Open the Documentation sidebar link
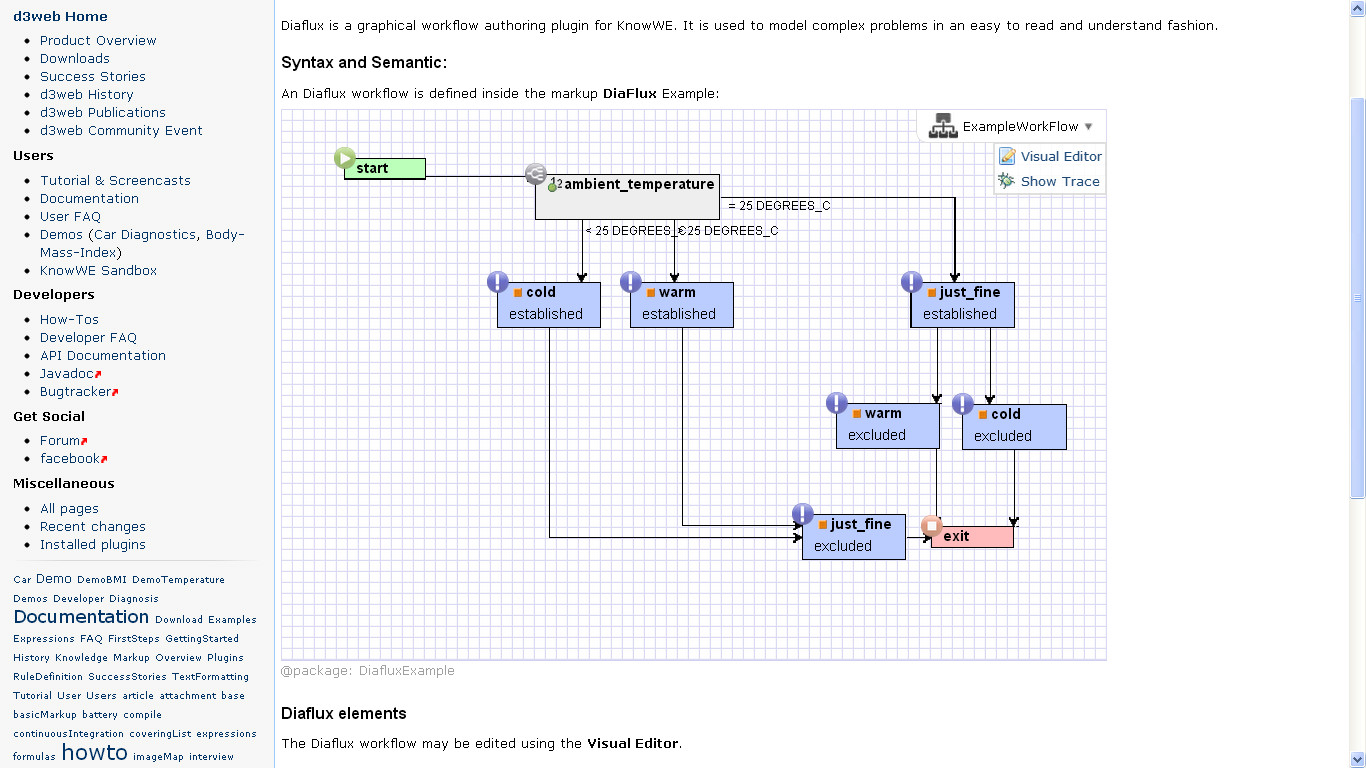1366x768 pixels. tap(89, 199)
